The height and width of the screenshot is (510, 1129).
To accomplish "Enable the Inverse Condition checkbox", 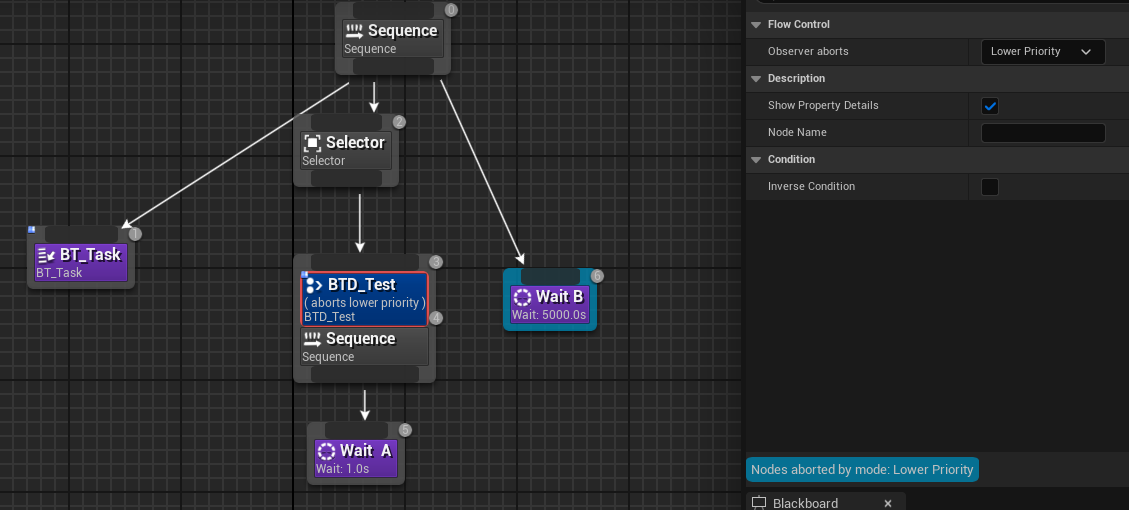I will (990, 187).
